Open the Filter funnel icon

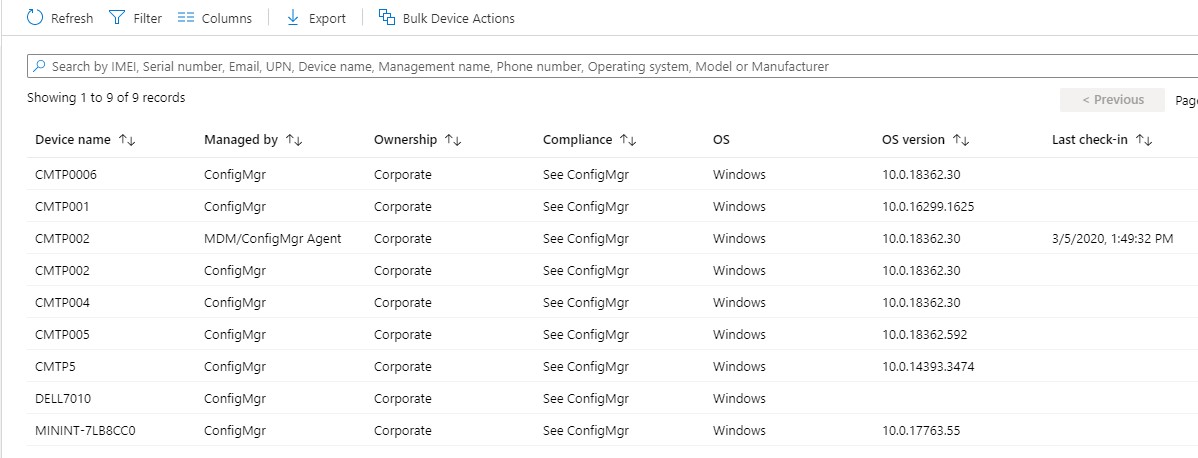pyautogui.click(x=117, y=18)
